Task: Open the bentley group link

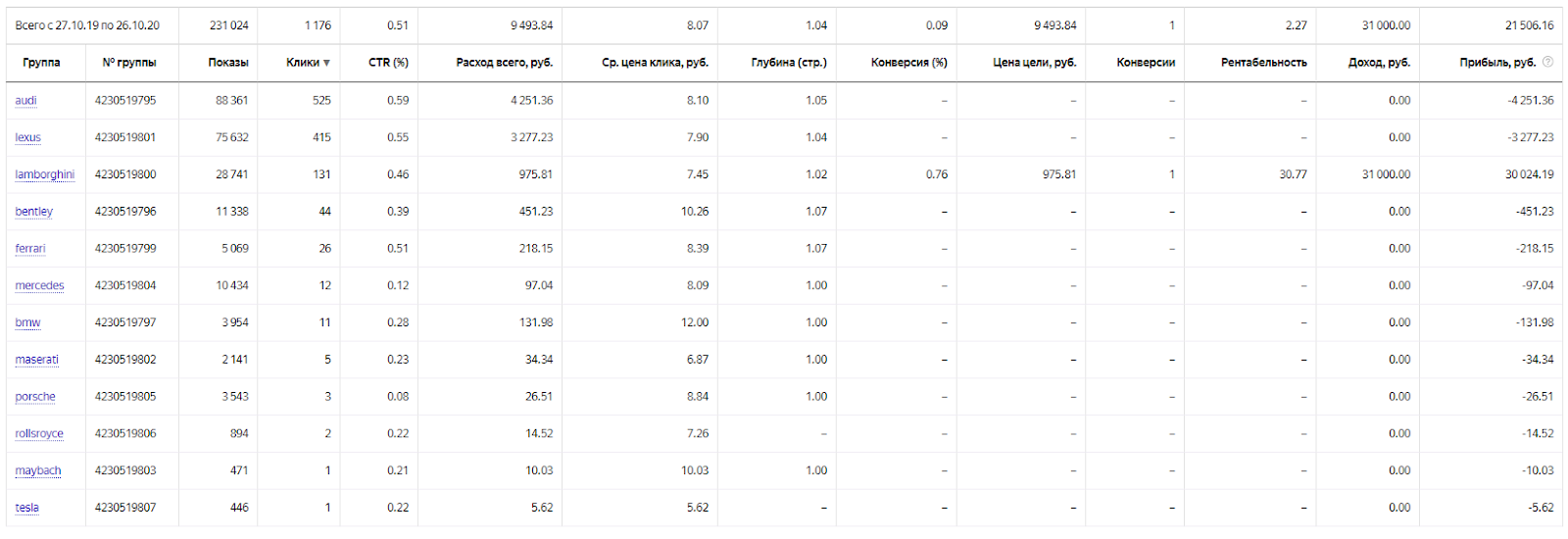Action: [34, 212]
